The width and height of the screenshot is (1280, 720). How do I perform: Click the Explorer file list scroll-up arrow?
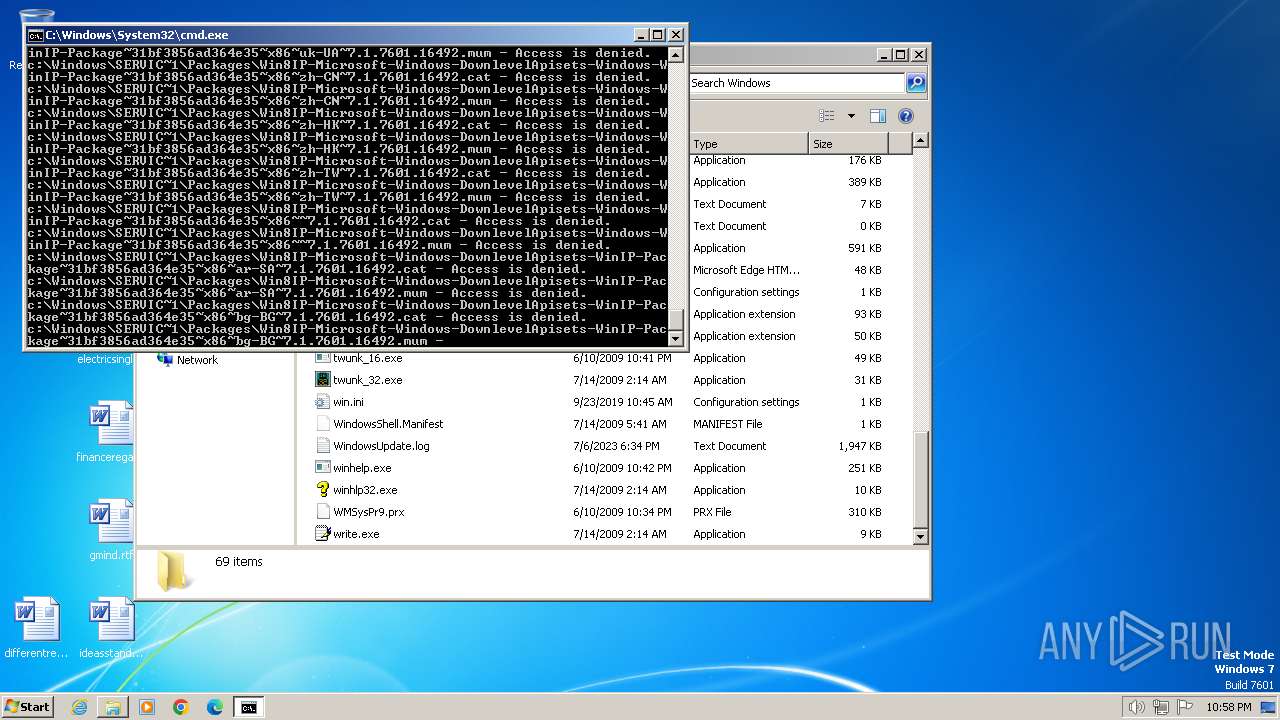pos(921,143)
